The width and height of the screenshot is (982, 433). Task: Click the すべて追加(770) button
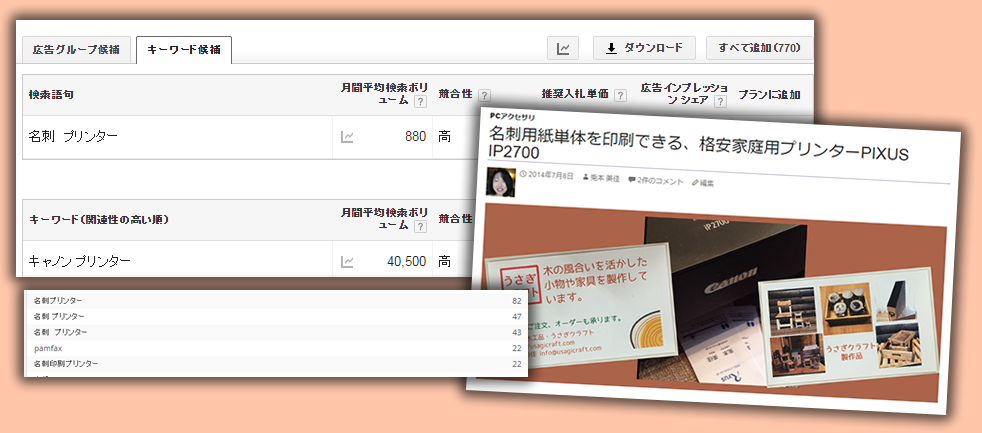[759, 48]
